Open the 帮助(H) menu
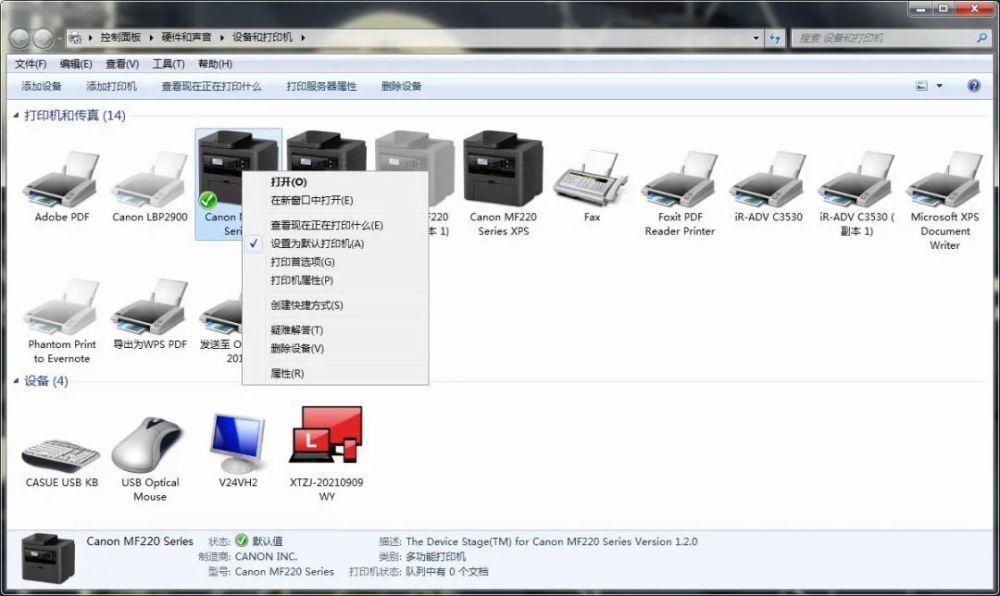The image size is (1000, 596). 215,64
